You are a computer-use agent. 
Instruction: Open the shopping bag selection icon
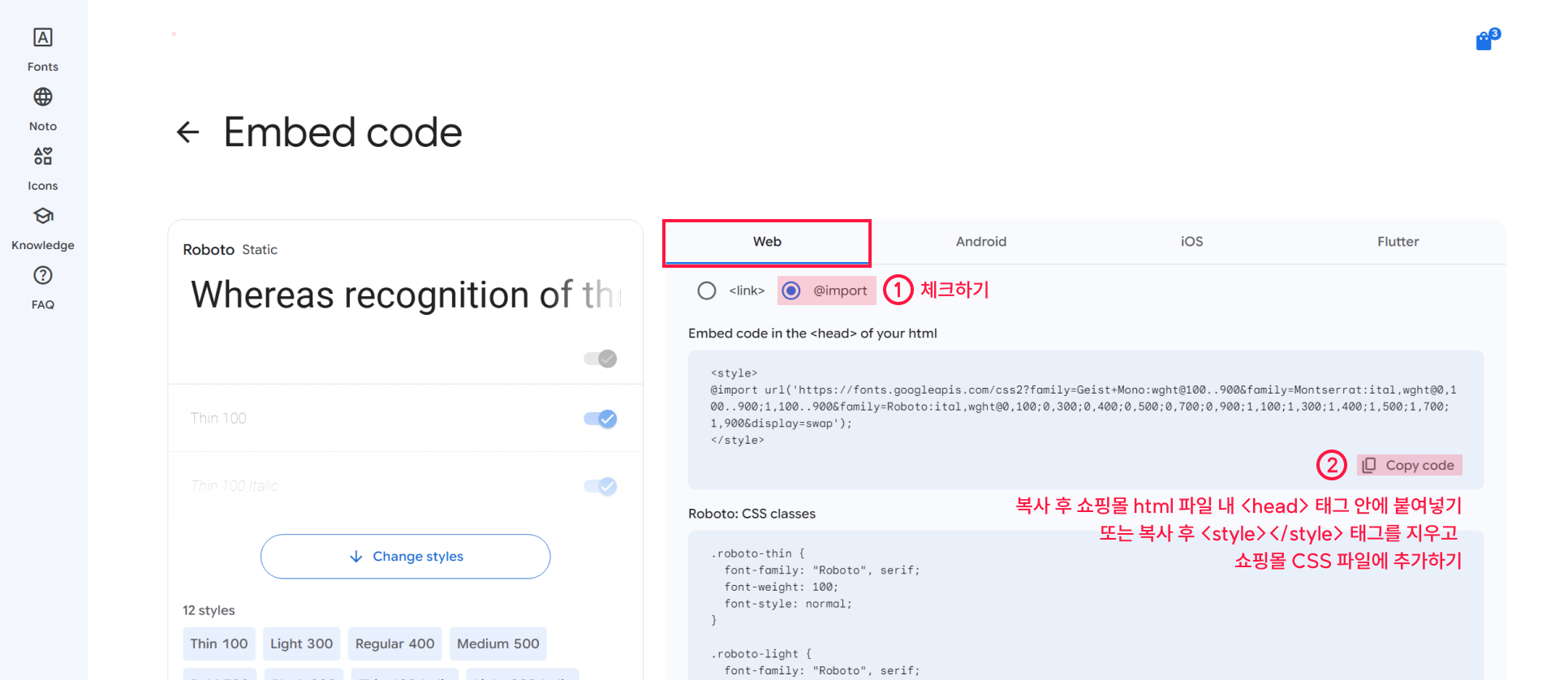[1487, 40]
